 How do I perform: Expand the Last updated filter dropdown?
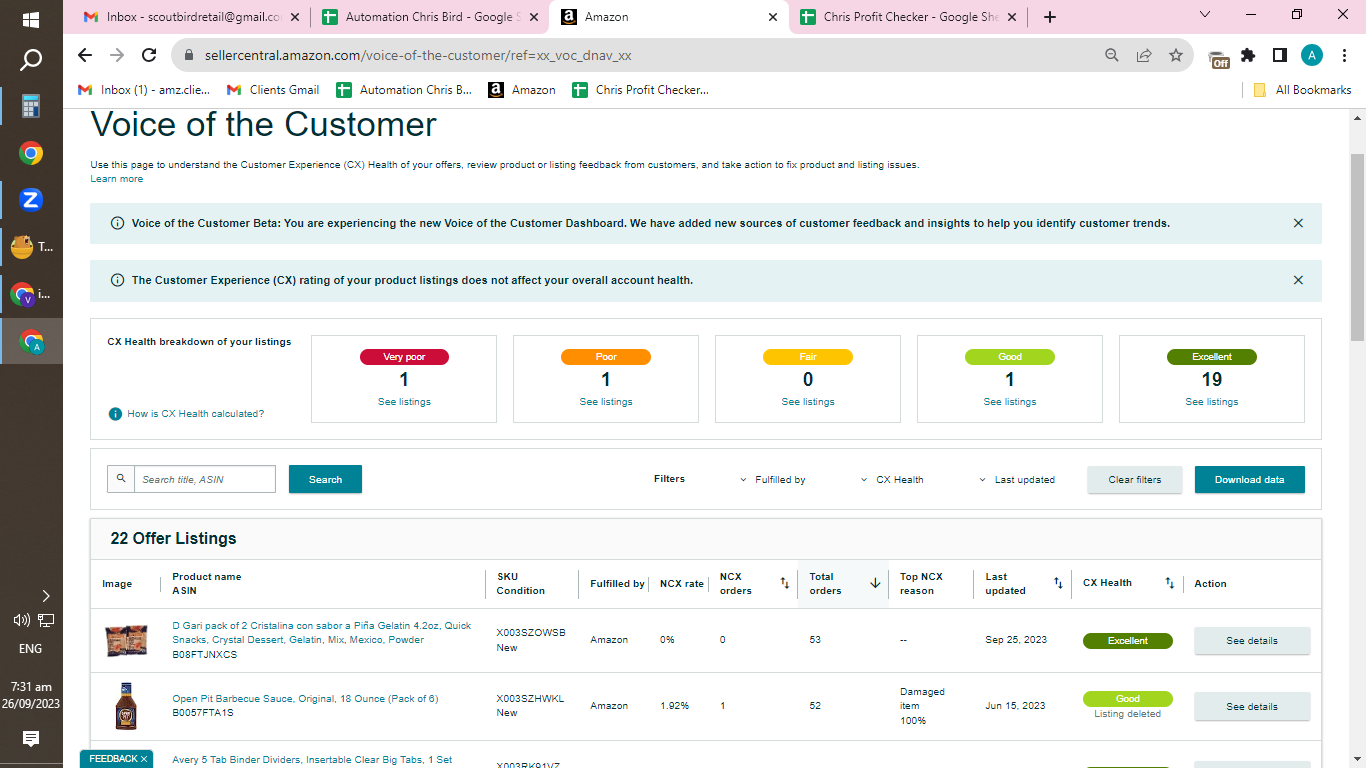pyautogui.click(x=1016, y=480)
